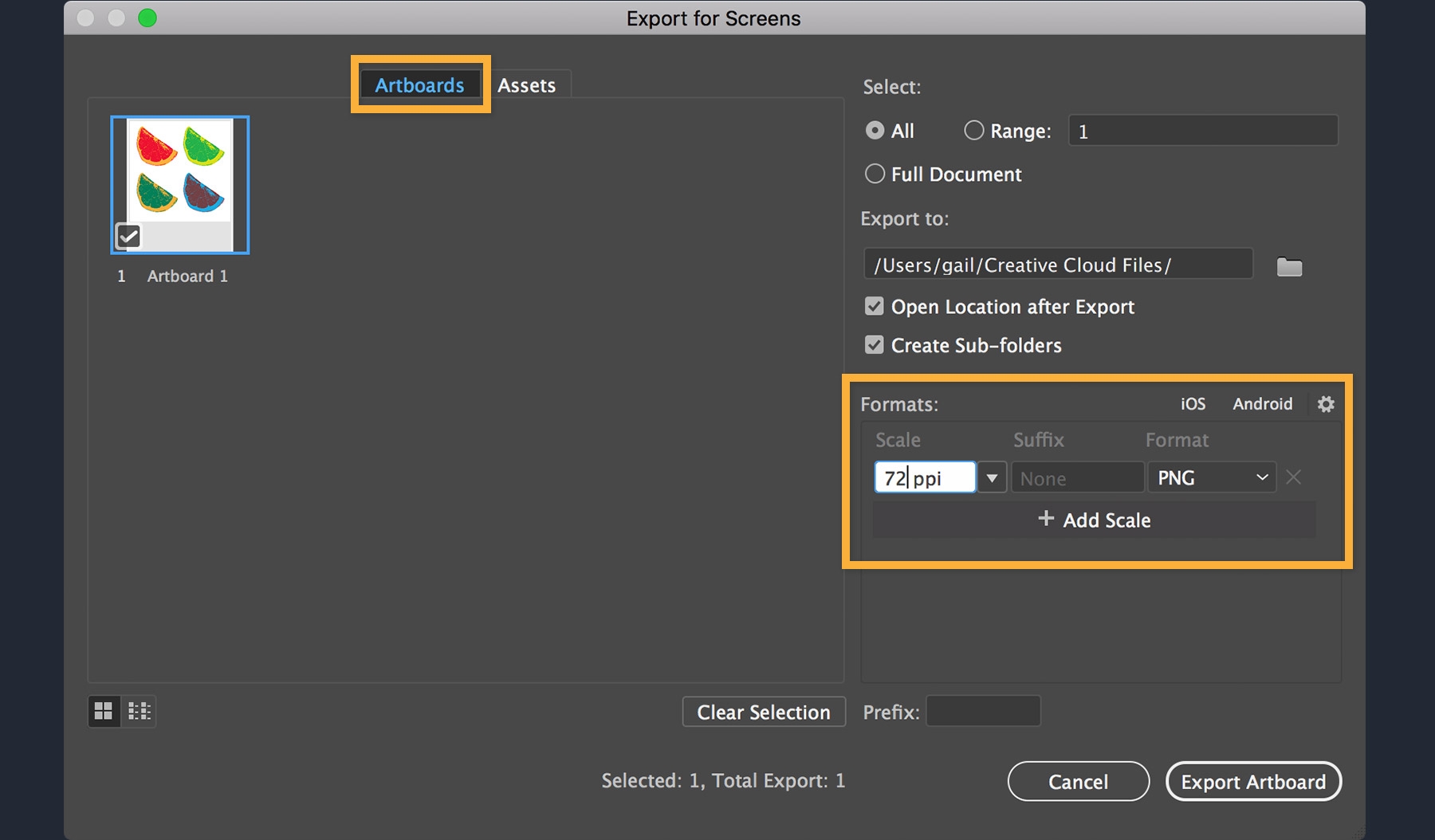This screenshot has width=1435, height=840.
Task: Uncheck the Artboard 1 selection box
Action: (128, 235)
